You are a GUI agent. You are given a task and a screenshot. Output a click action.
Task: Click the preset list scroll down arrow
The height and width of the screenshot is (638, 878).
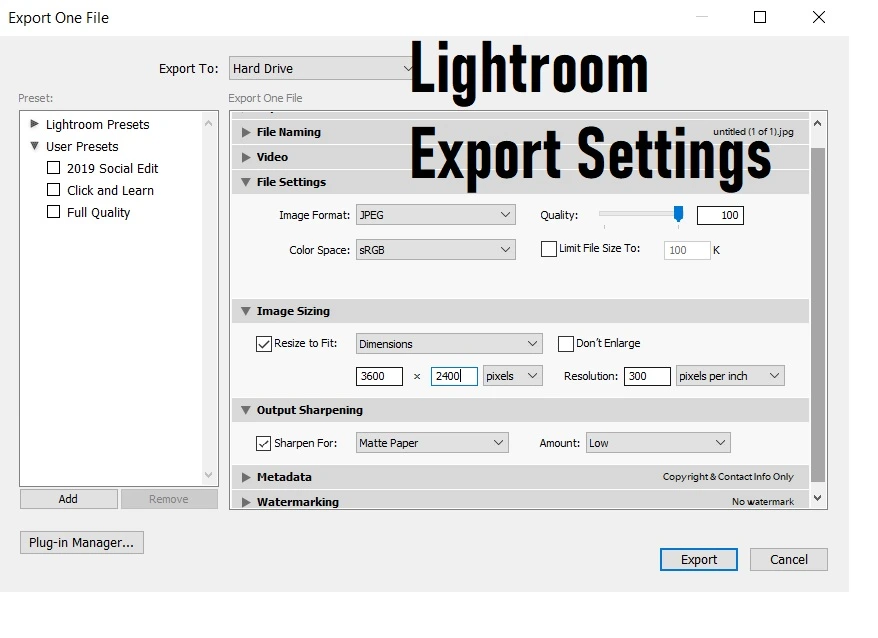[x=208, y=475]
